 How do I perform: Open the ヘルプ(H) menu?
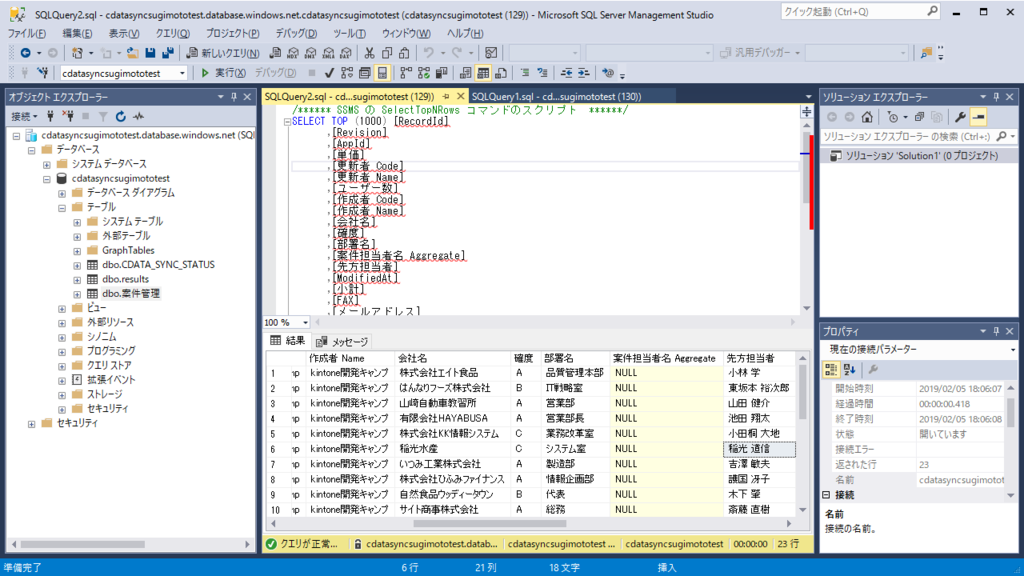(465, 33)
